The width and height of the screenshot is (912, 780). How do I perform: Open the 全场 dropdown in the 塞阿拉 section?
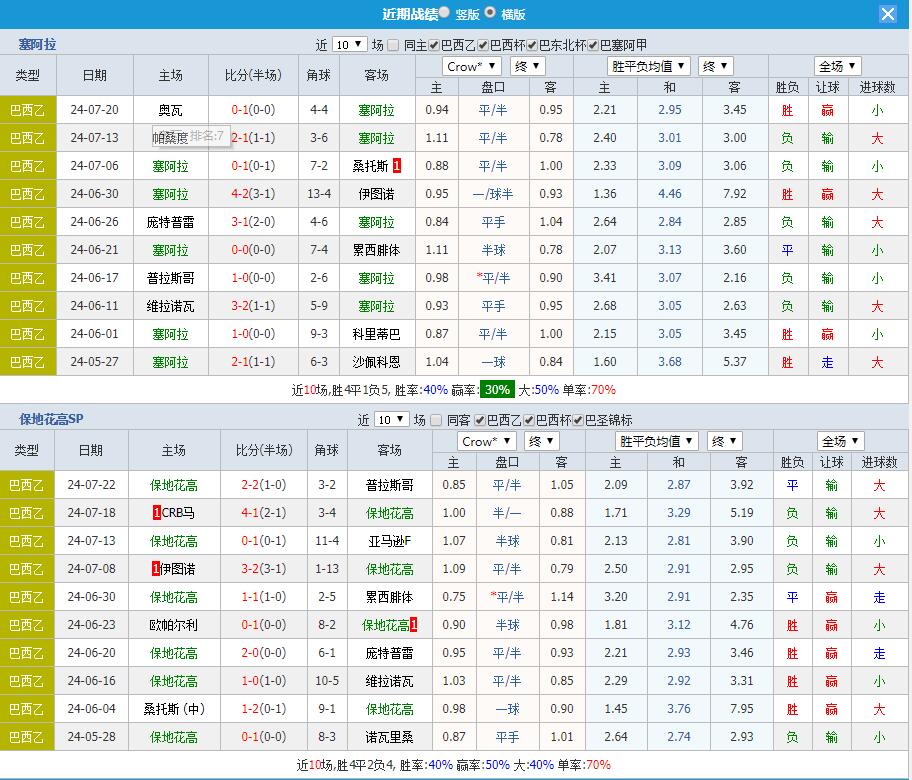(x=838, y=66)
